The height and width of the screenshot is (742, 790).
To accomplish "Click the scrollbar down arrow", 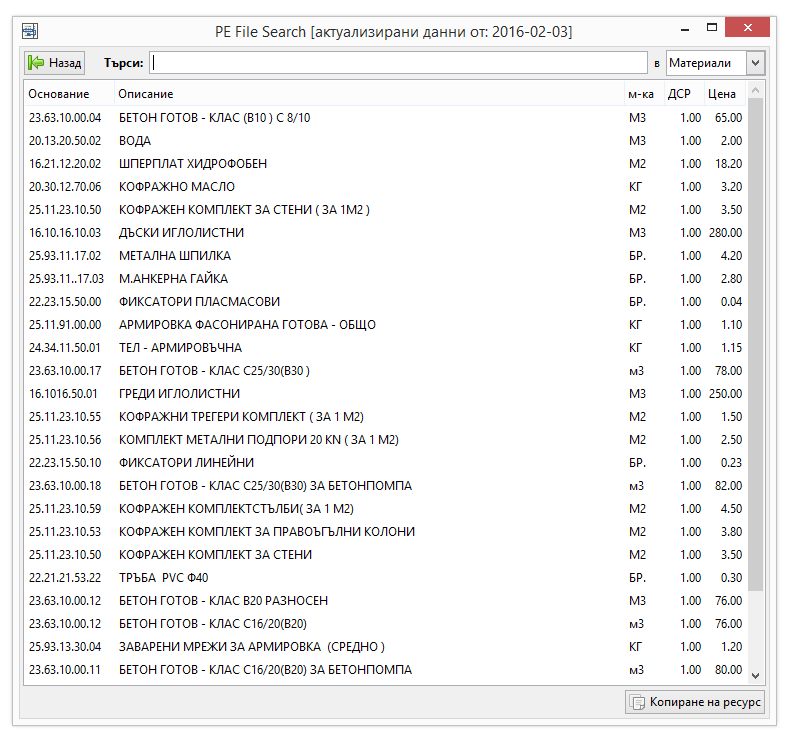I will (x=755, y=676).
